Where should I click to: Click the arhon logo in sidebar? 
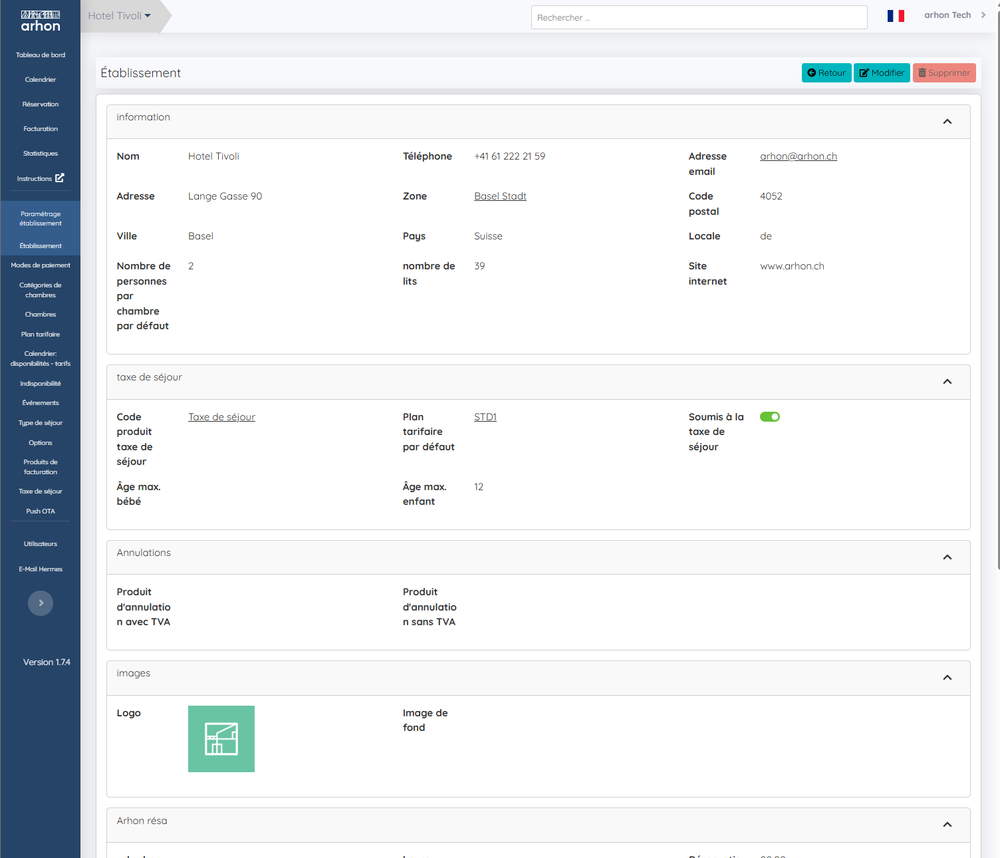(40, 21)
